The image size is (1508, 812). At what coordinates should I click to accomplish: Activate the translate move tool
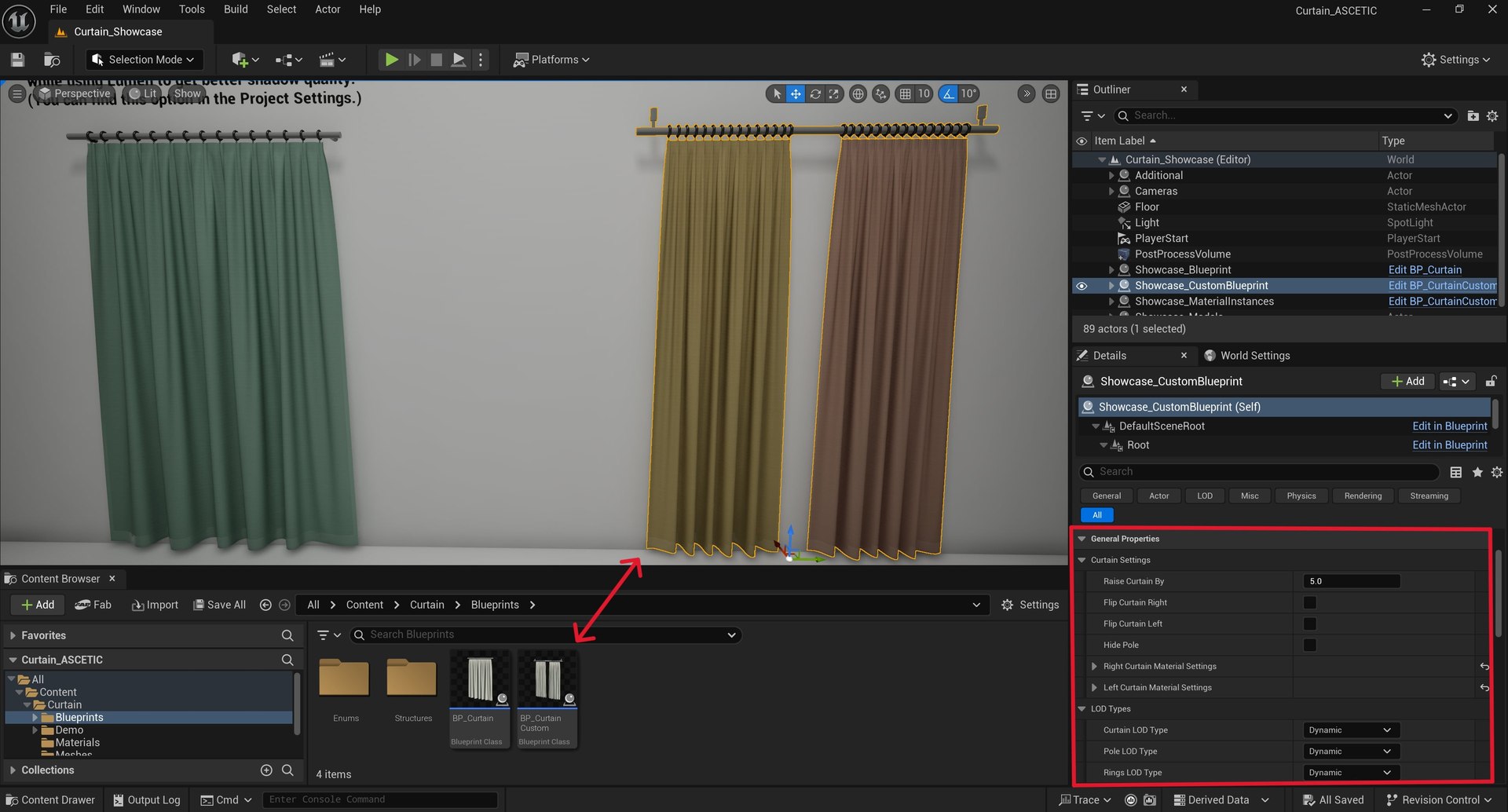pyautogui.click(x=796, y=93)
